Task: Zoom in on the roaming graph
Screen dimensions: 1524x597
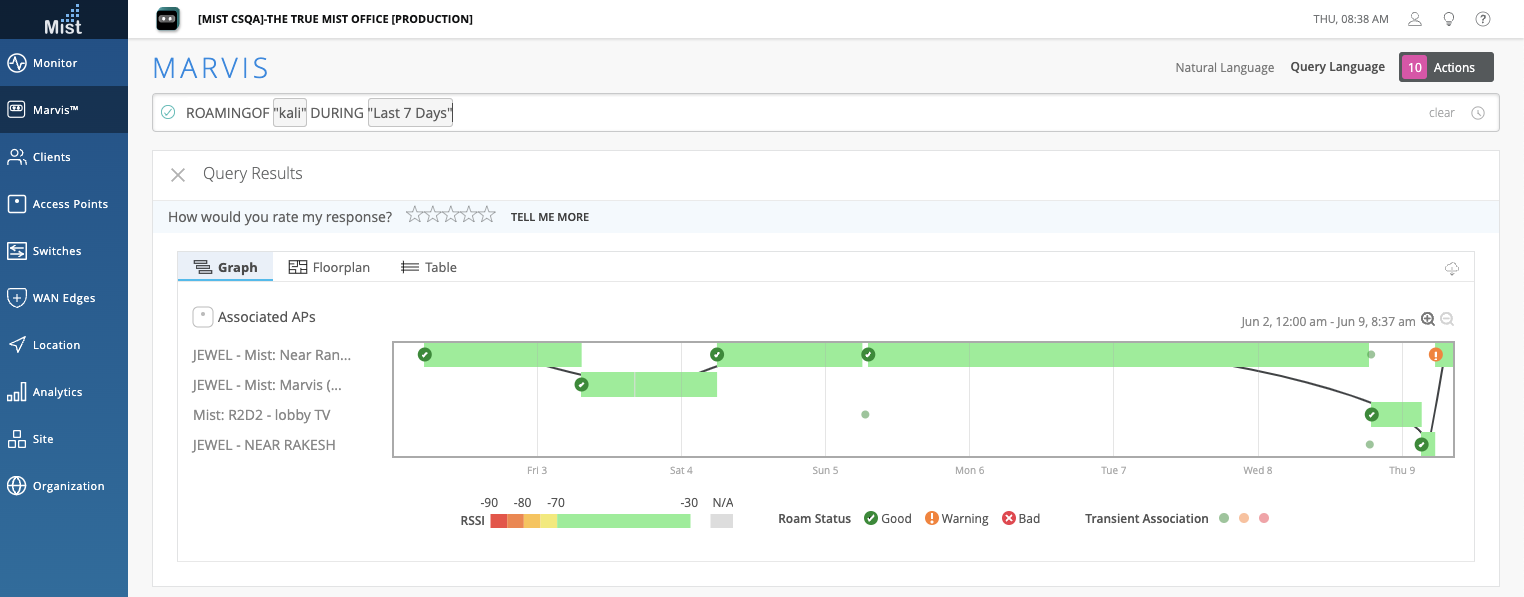Action: (1428, 320)
